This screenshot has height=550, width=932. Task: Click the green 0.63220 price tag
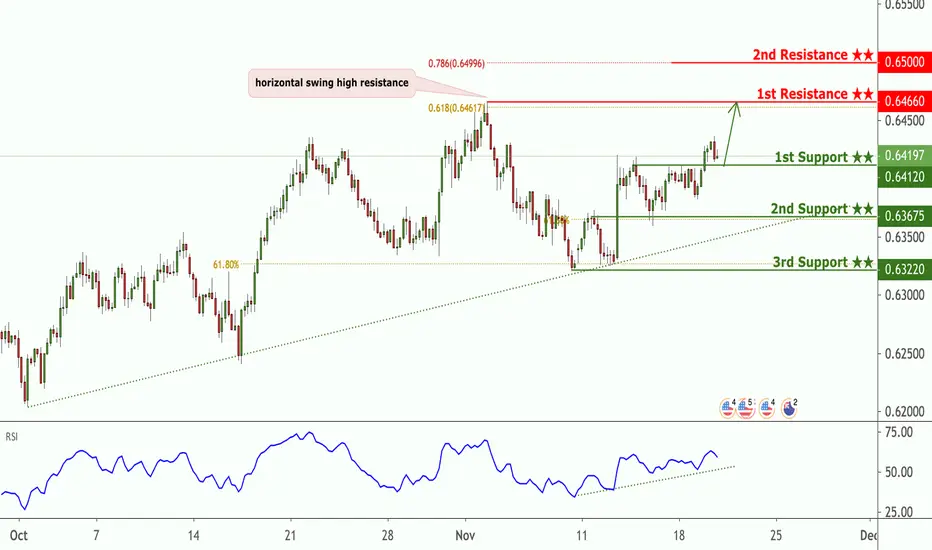coord(905,269)
